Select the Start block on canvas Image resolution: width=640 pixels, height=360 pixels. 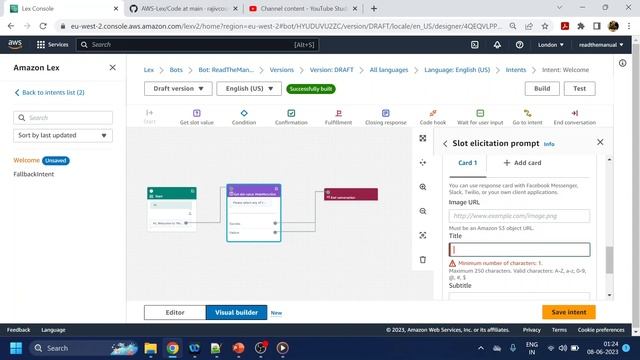[171, 209]
